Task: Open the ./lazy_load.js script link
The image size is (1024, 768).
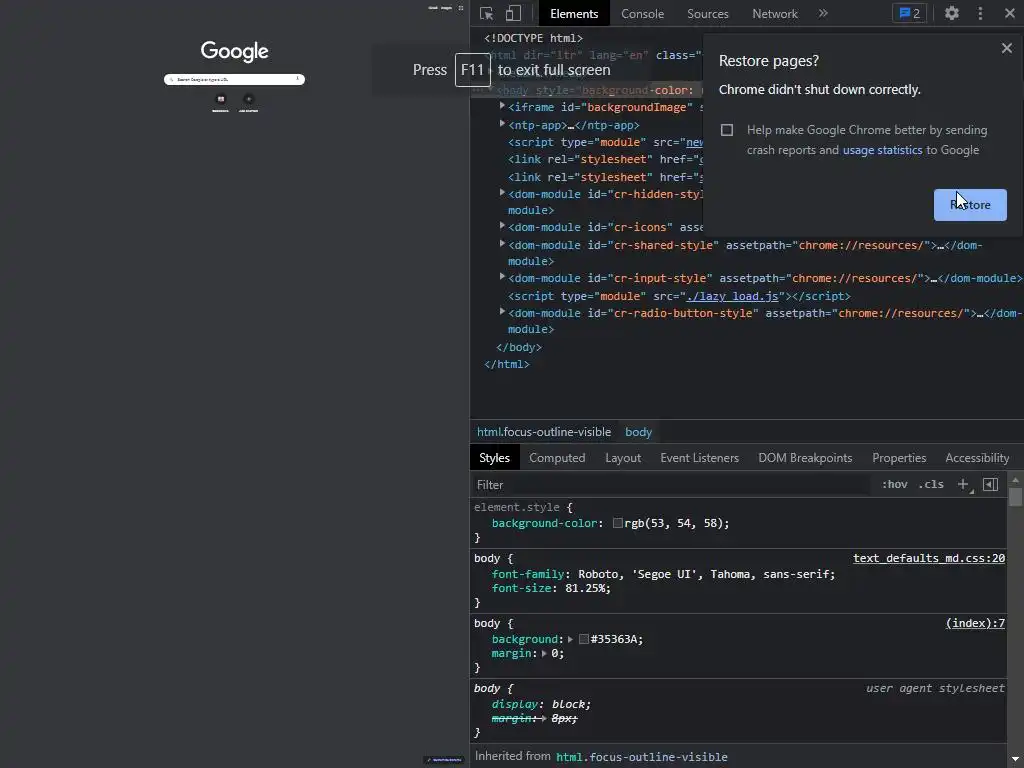Action: tap(732, 296)
